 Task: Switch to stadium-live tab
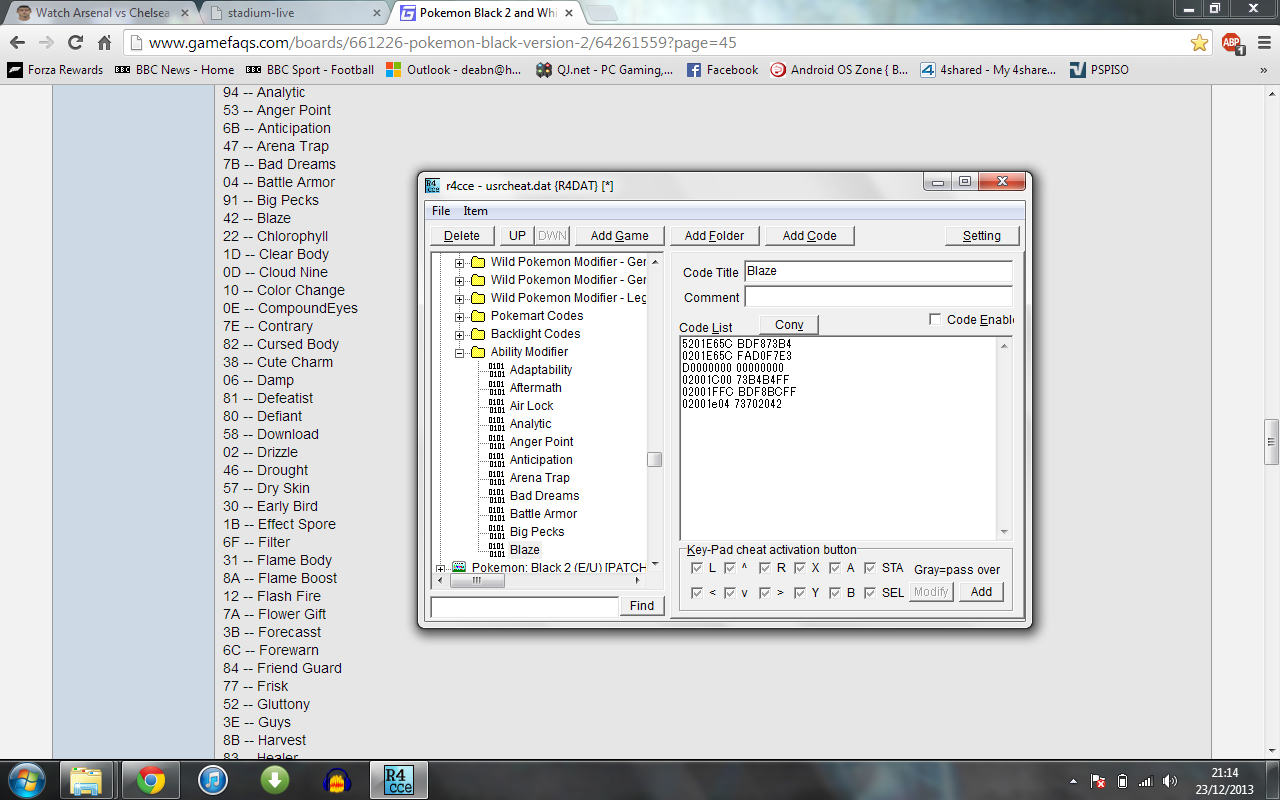coord(295,13)
